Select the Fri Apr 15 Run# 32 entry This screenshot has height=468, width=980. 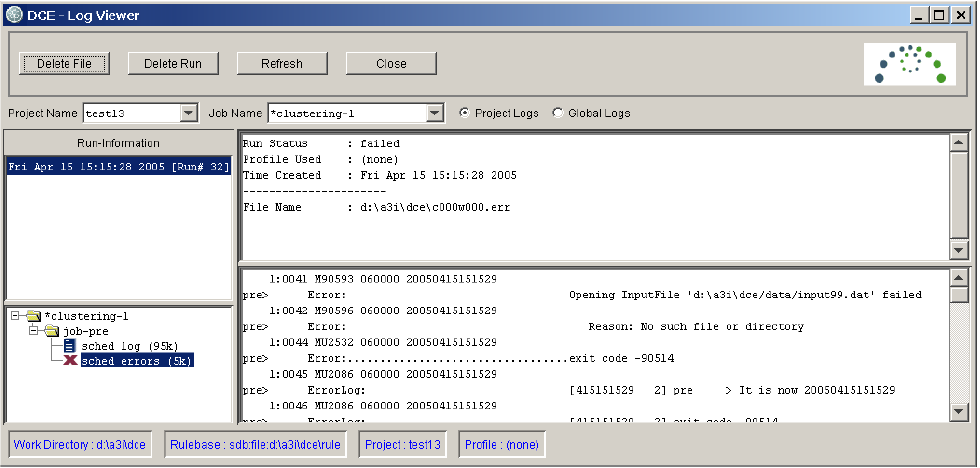pyautogui.click(x=118, y=167)
